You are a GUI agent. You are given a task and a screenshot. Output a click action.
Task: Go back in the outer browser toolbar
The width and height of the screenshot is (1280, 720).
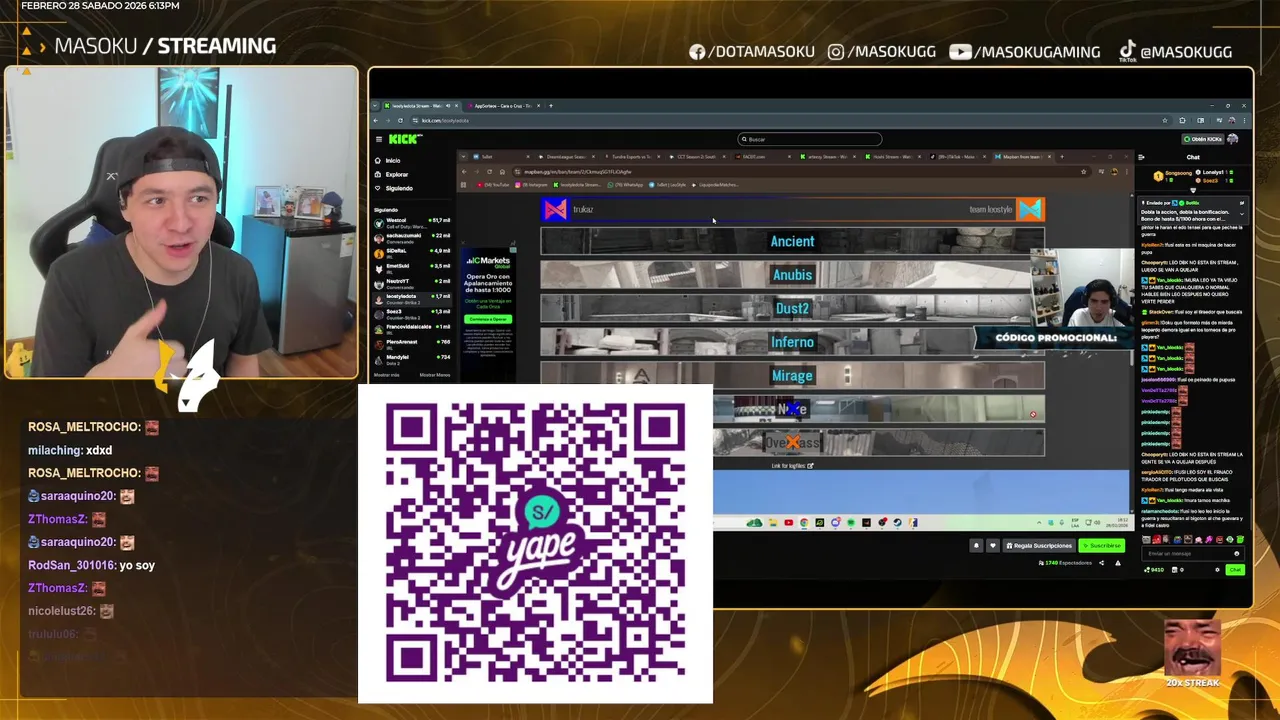[376, 120]
